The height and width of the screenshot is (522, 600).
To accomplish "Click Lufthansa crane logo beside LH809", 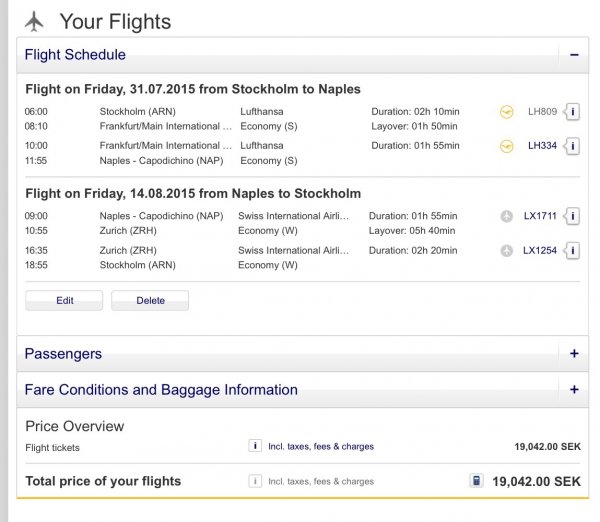I will tap(507, 112).
